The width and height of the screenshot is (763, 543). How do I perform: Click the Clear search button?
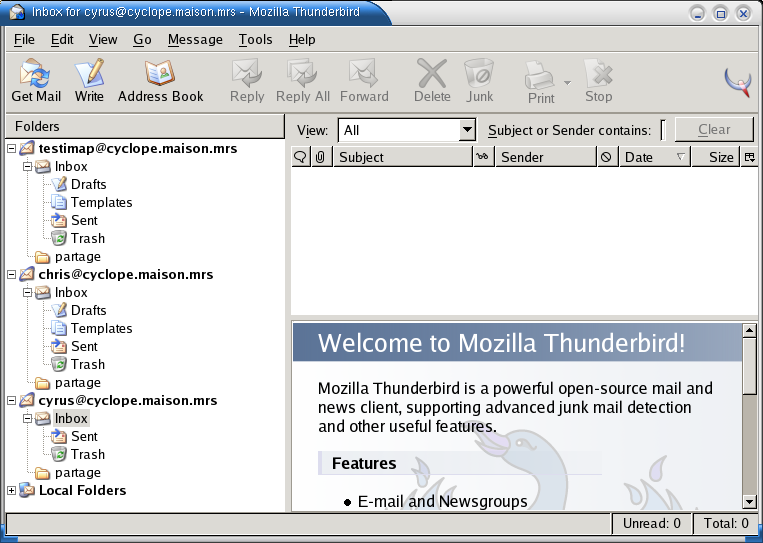714,129
